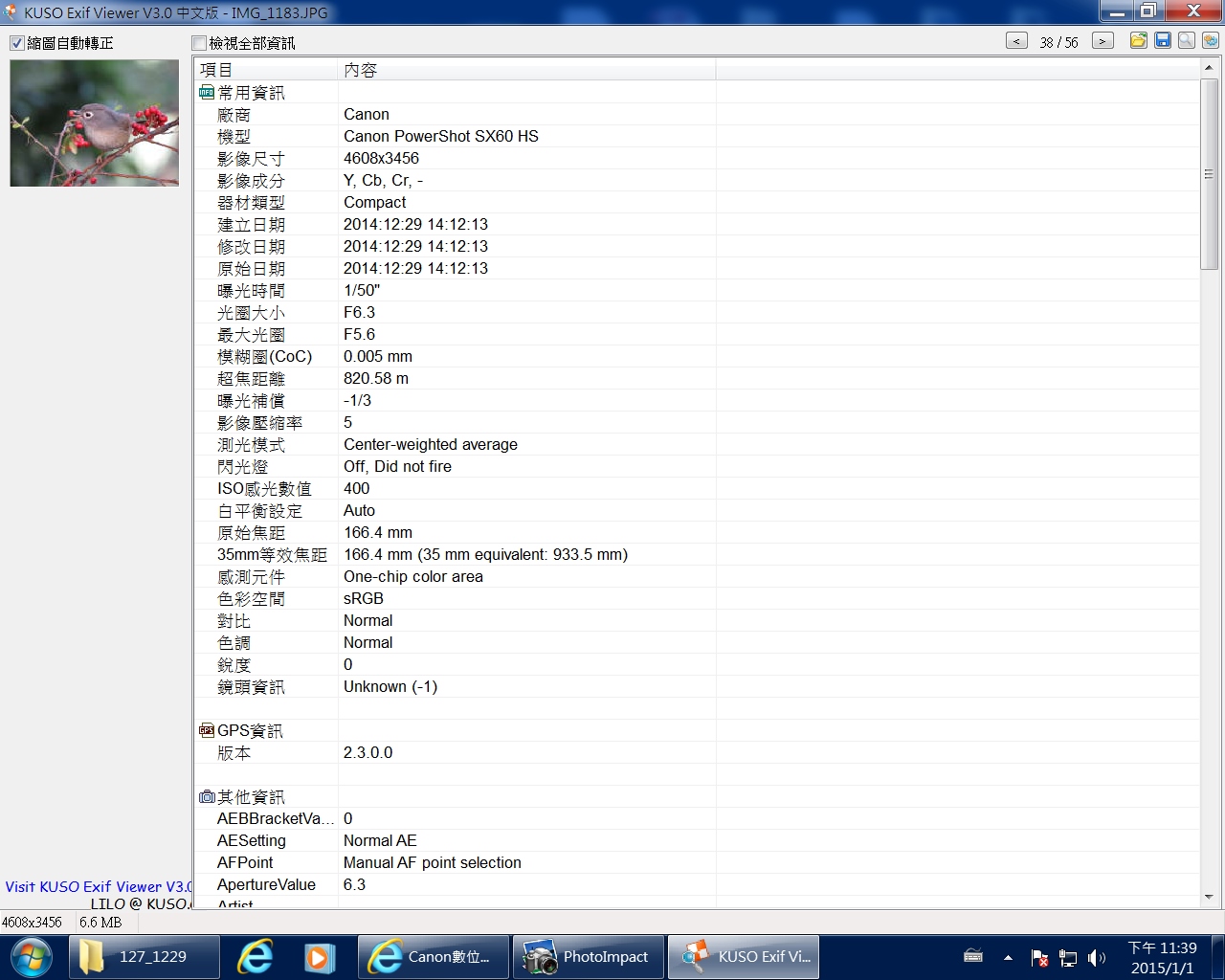
Task: Click the 內容 column header
Action: (x=527, y=70)
